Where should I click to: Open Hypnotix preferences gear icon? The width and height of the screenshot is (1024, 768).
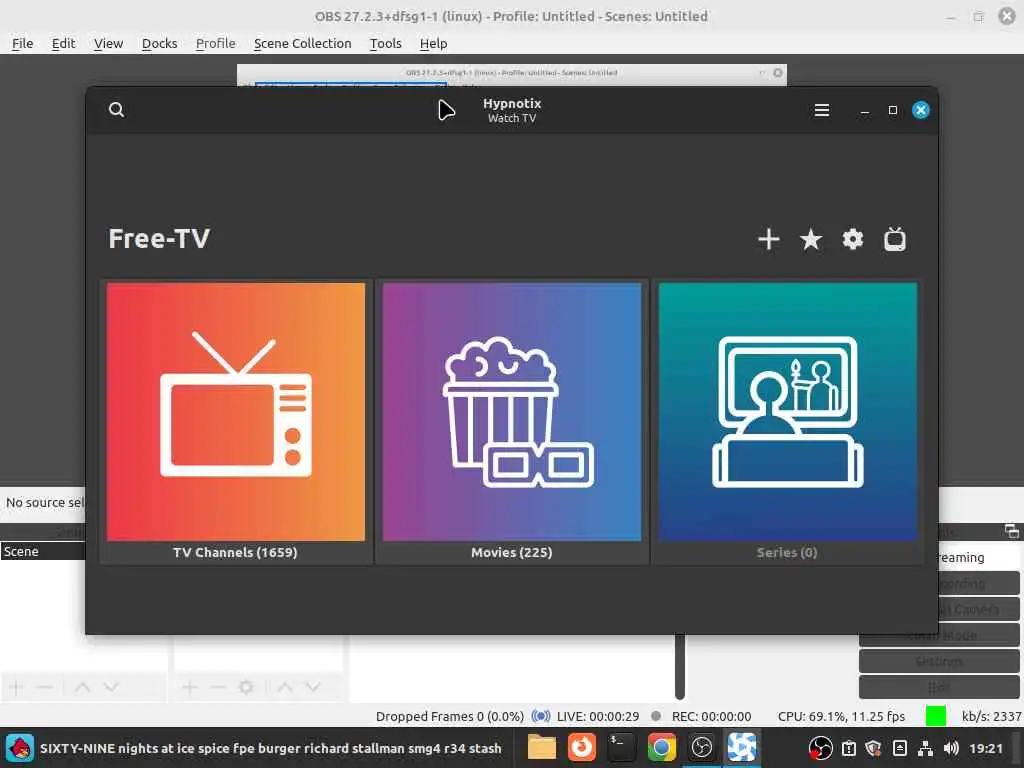point(852,239)
